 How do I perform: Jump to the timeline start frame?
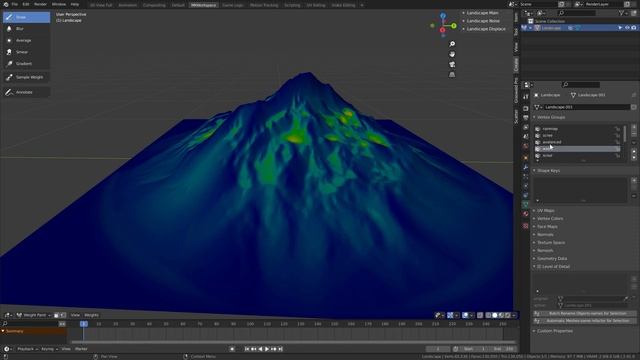coord(247,349)
